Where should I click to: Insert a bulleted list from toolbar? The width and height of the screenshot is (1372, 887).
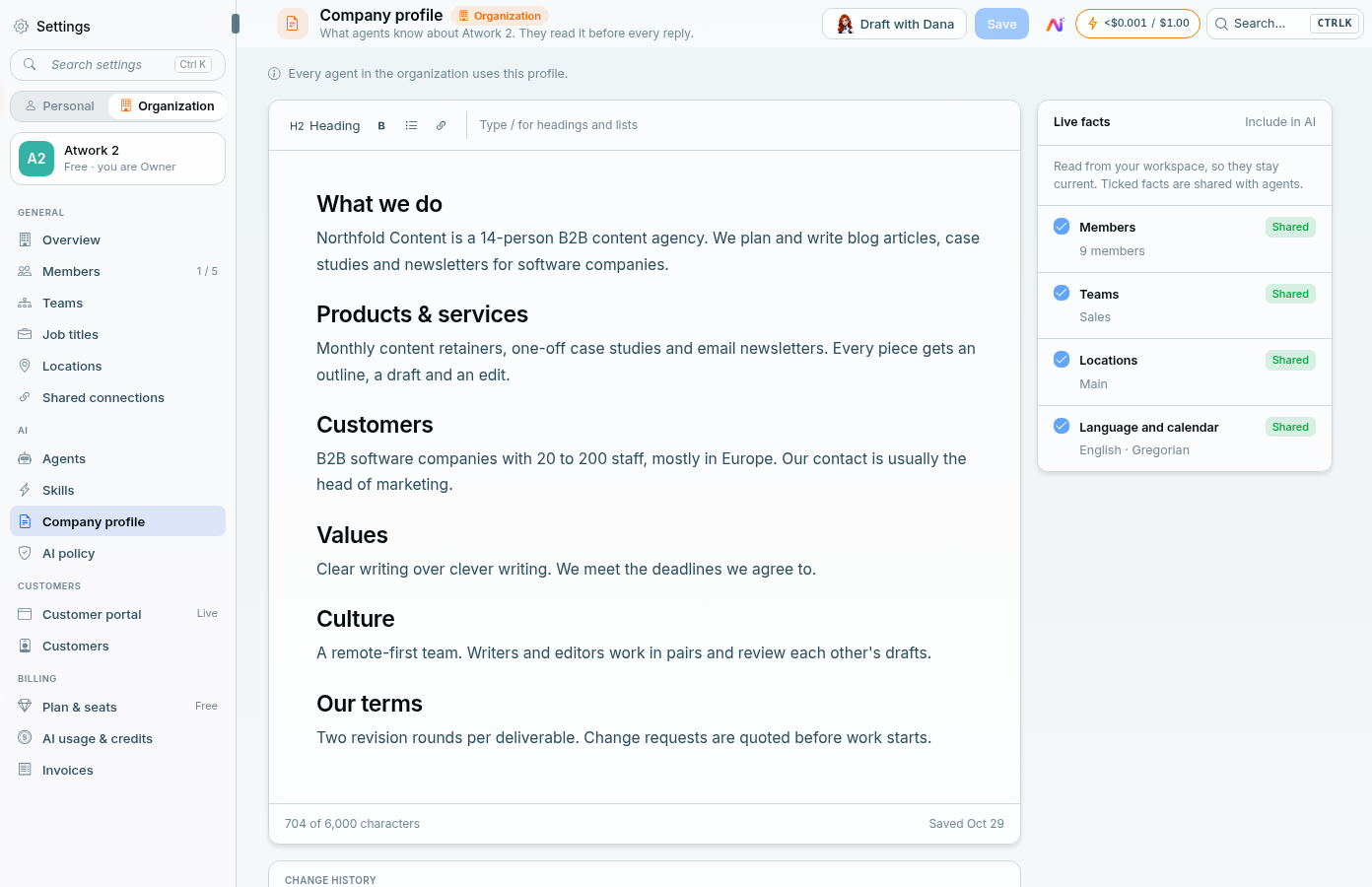pyautogui.click(x=411, y=125)
